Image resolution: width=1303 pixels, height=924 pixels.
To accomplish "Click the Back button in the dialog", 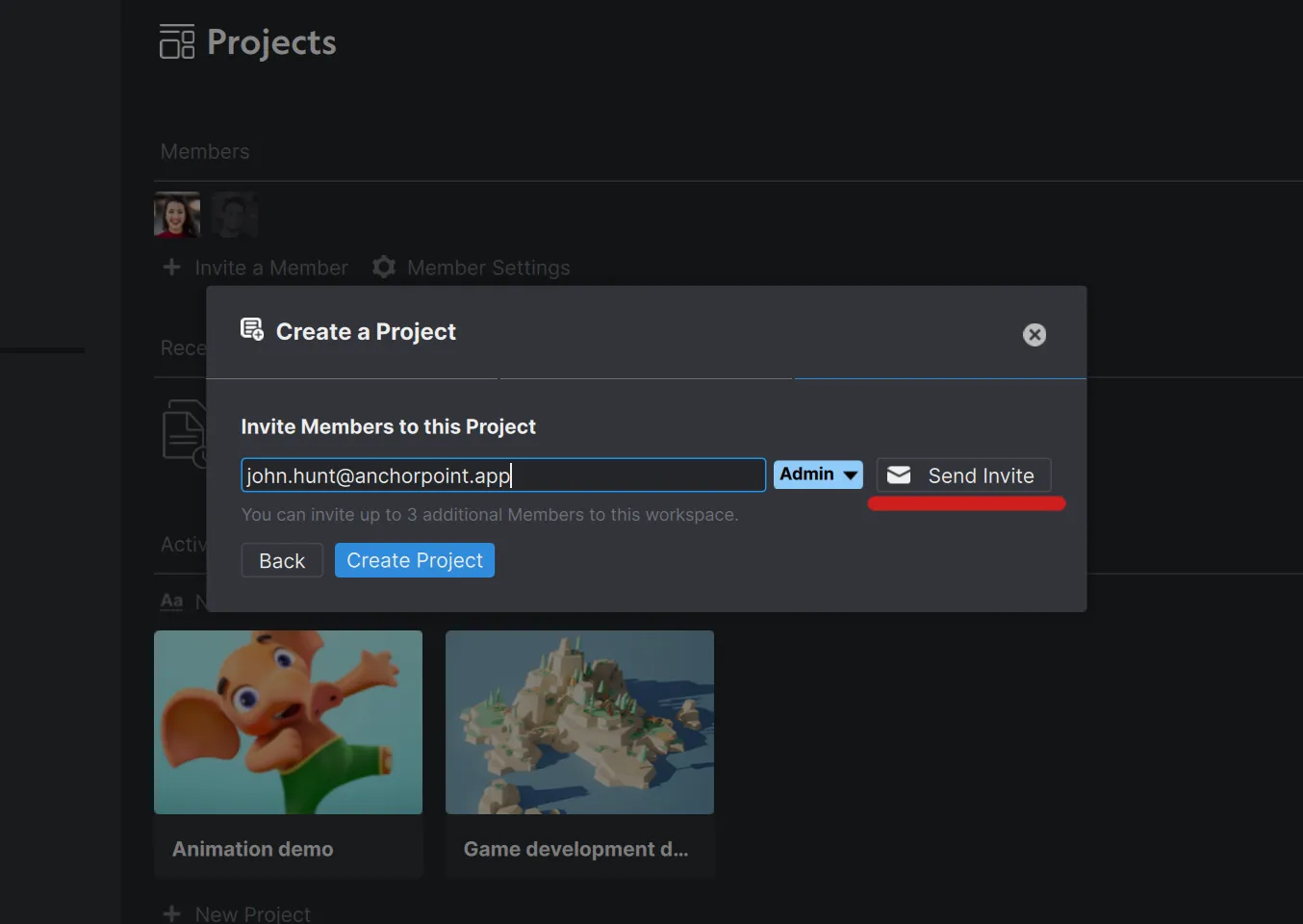I will pos(281,560).
